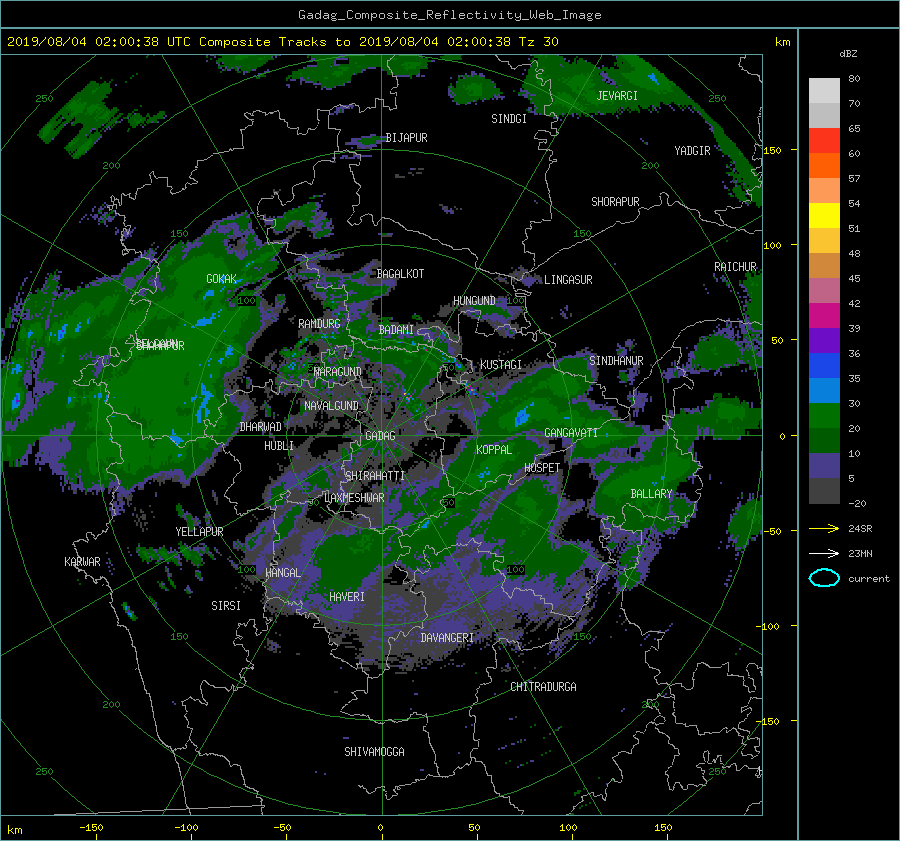
Task: Click the KARWAR coastal city label
Action: pos(82,562)
